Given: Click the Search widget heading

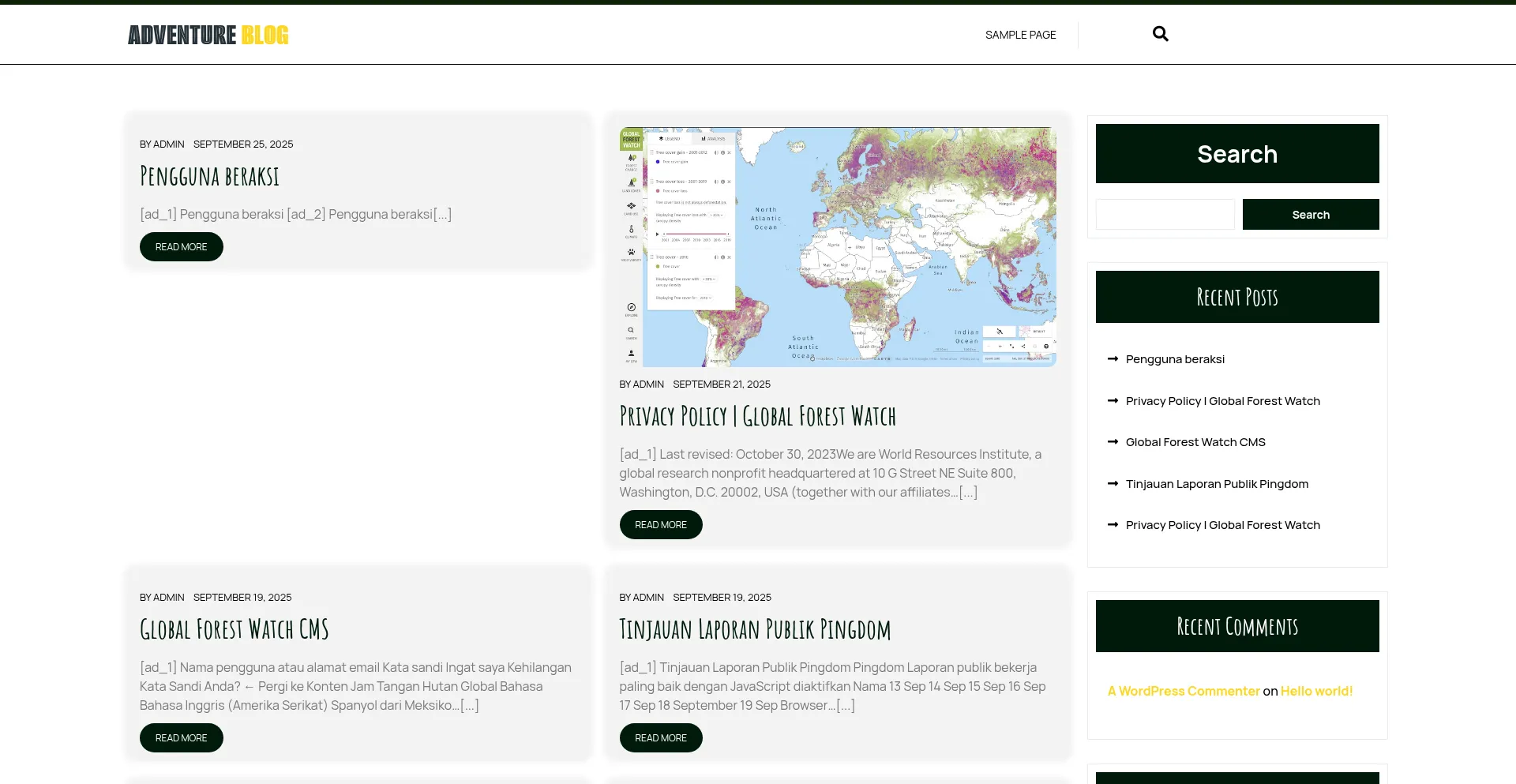Looking at the screenshot, I should [1237, 154].
